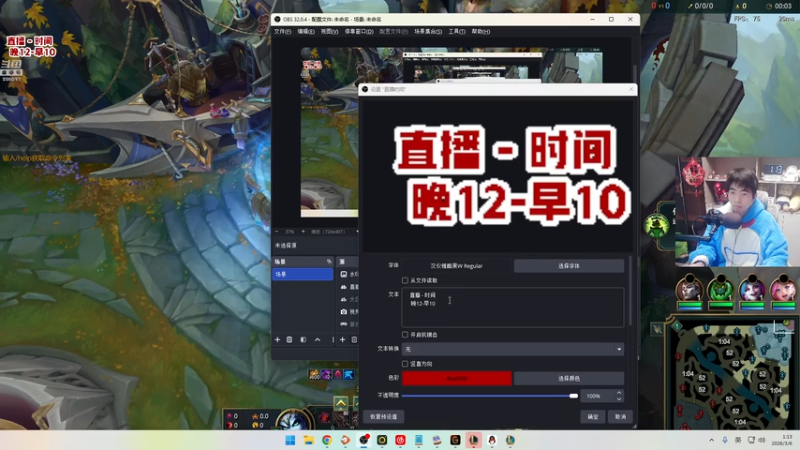The width and height of the screenshot is (800, 450).
Task: Open the yellow ring app taskbar icon
Action: (382, 440)
